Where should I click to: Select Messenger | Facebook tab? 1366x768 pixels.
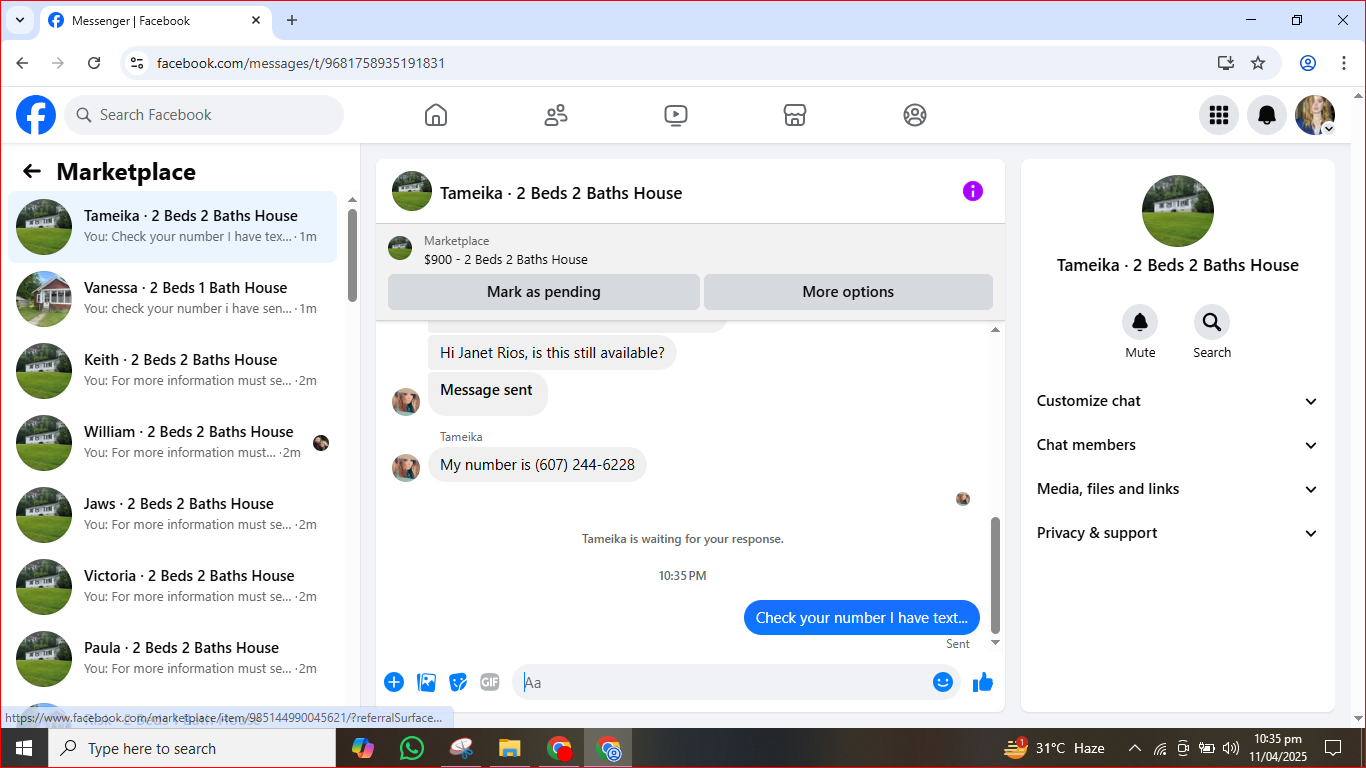point(155,20)
